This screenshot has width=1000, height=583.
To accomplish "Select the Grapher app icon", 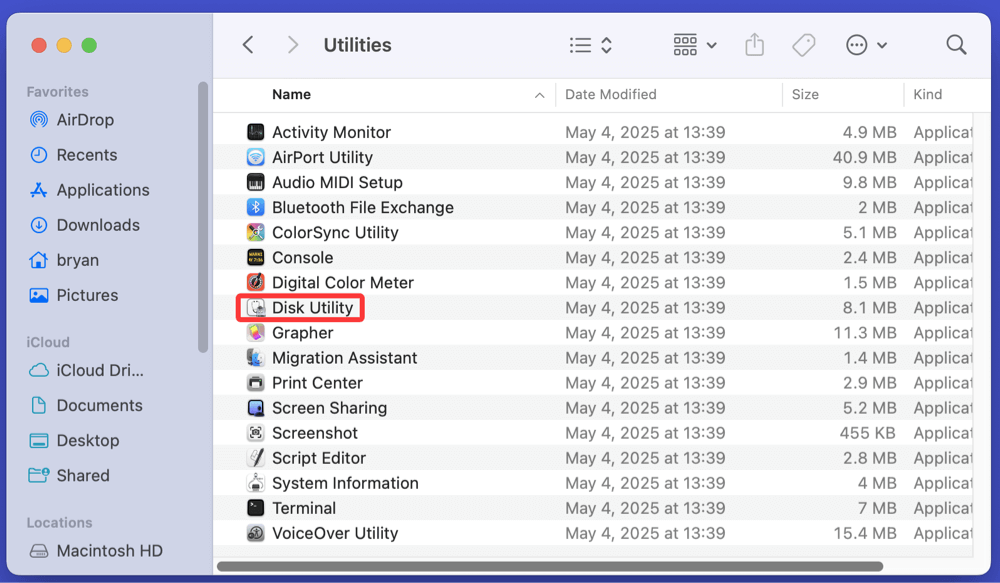I will 256,333.
